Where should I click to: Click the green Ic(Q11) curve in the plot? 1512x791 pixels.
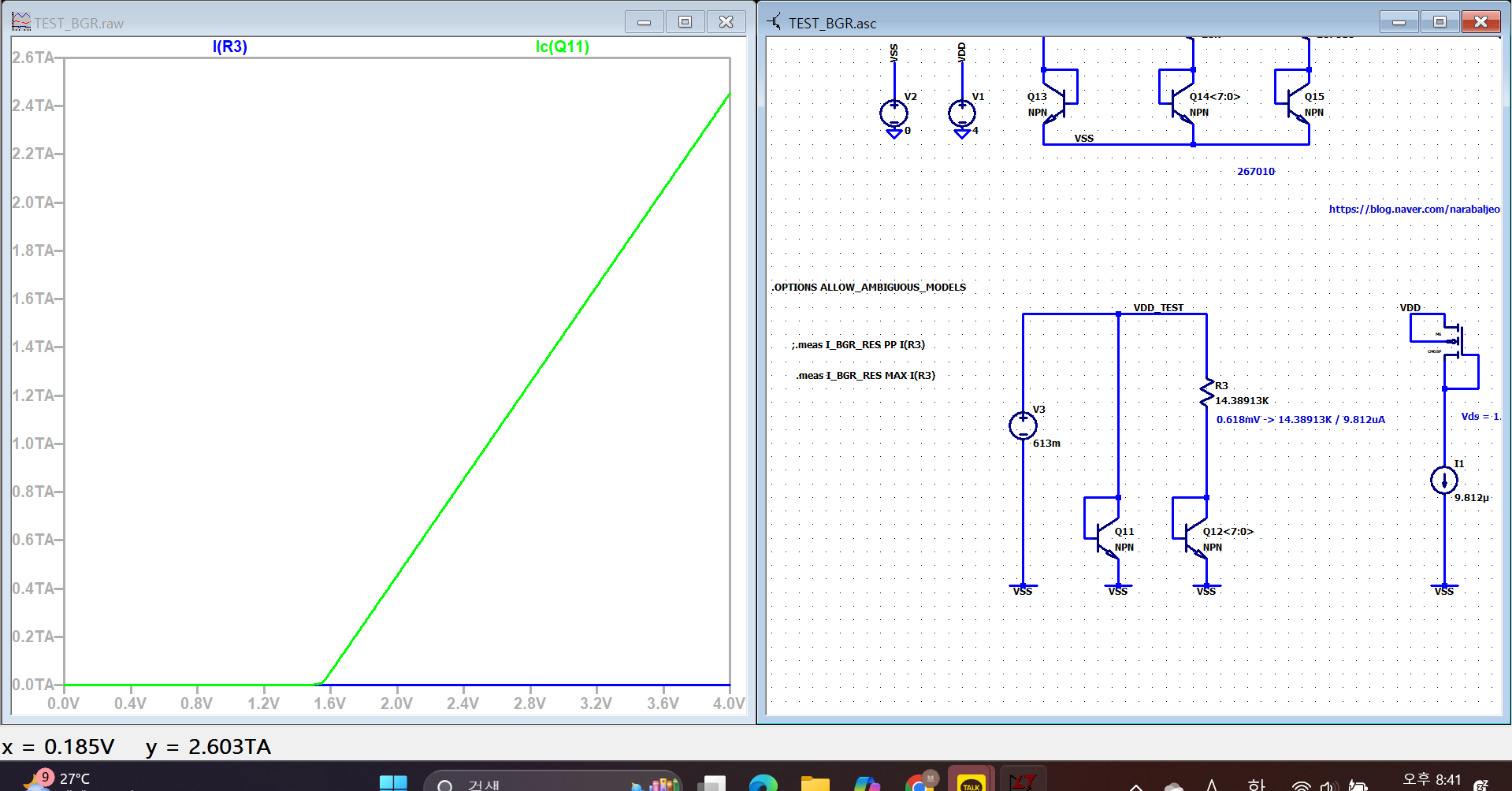[x=528, y=386]
